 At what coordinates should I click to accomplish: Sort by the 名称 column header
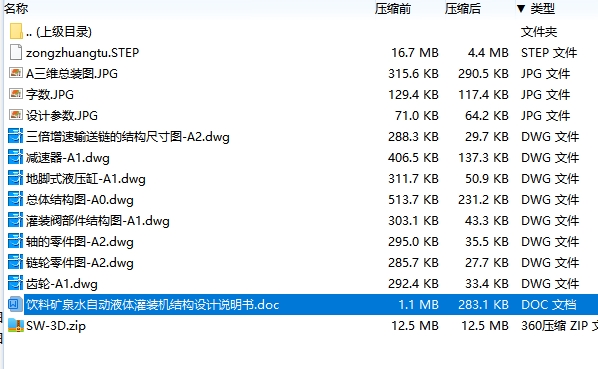16,8
